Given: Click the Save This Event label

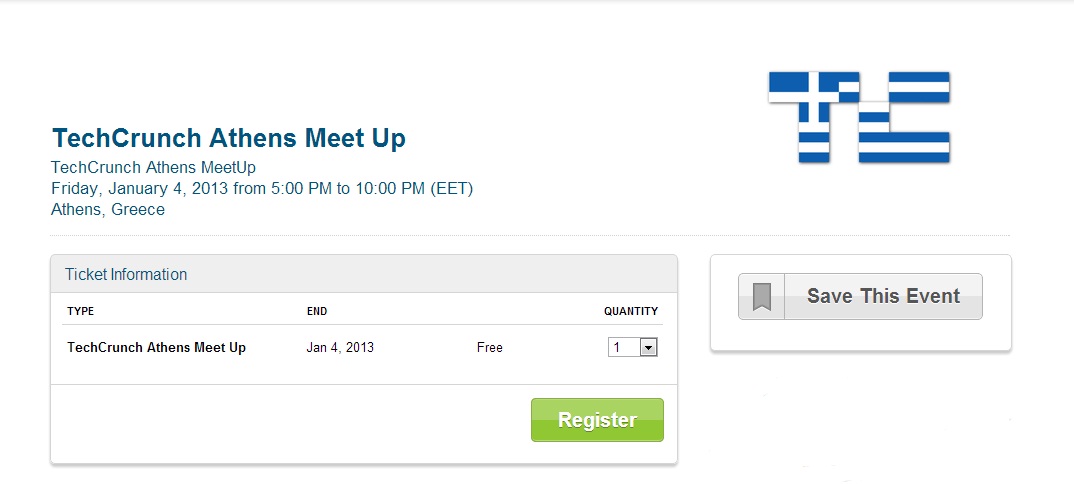Looking at the screenshot, I should click(x=883, y=296).
